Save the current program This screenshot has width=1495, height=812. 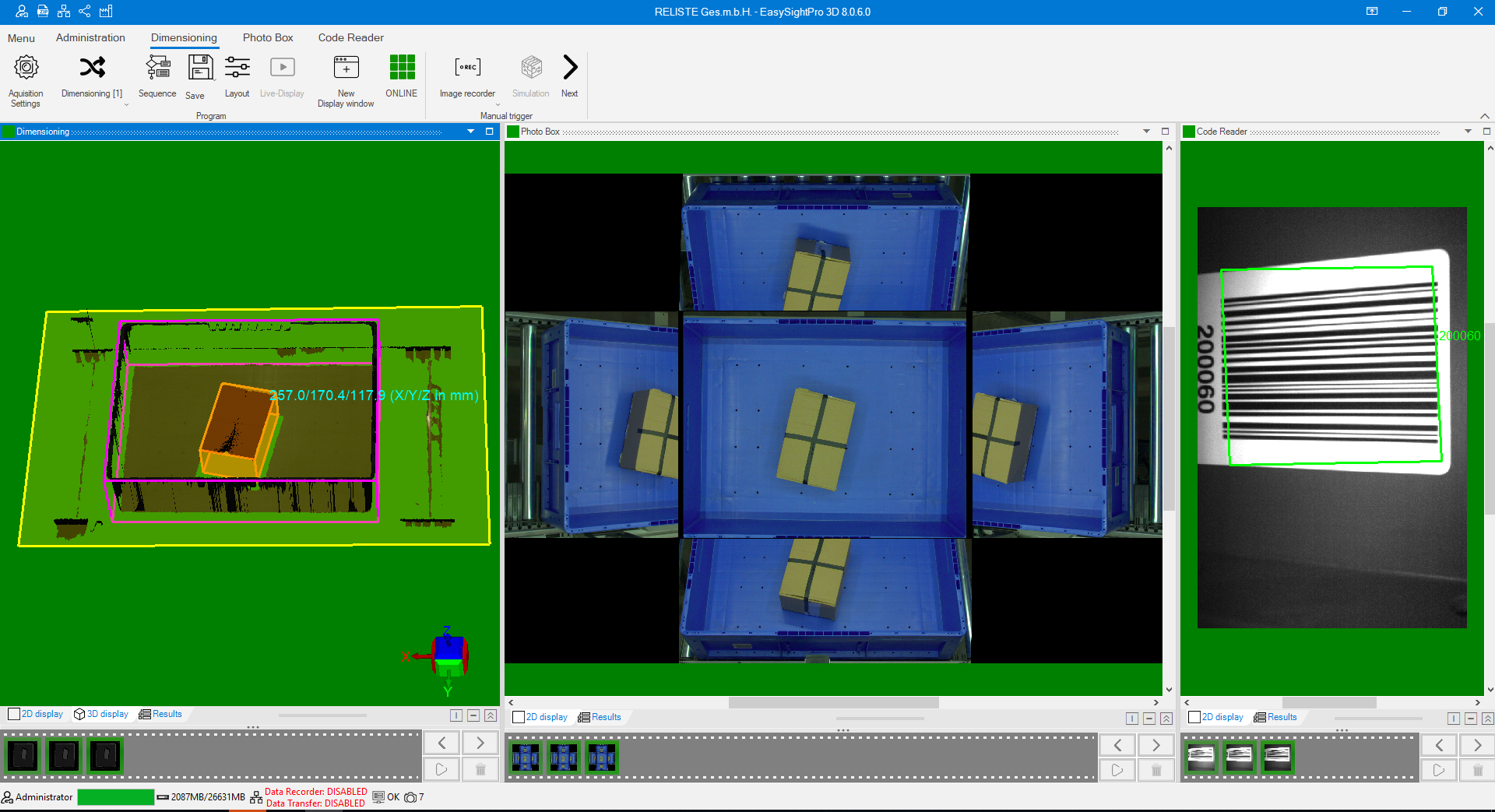click(x=200, y=69)
